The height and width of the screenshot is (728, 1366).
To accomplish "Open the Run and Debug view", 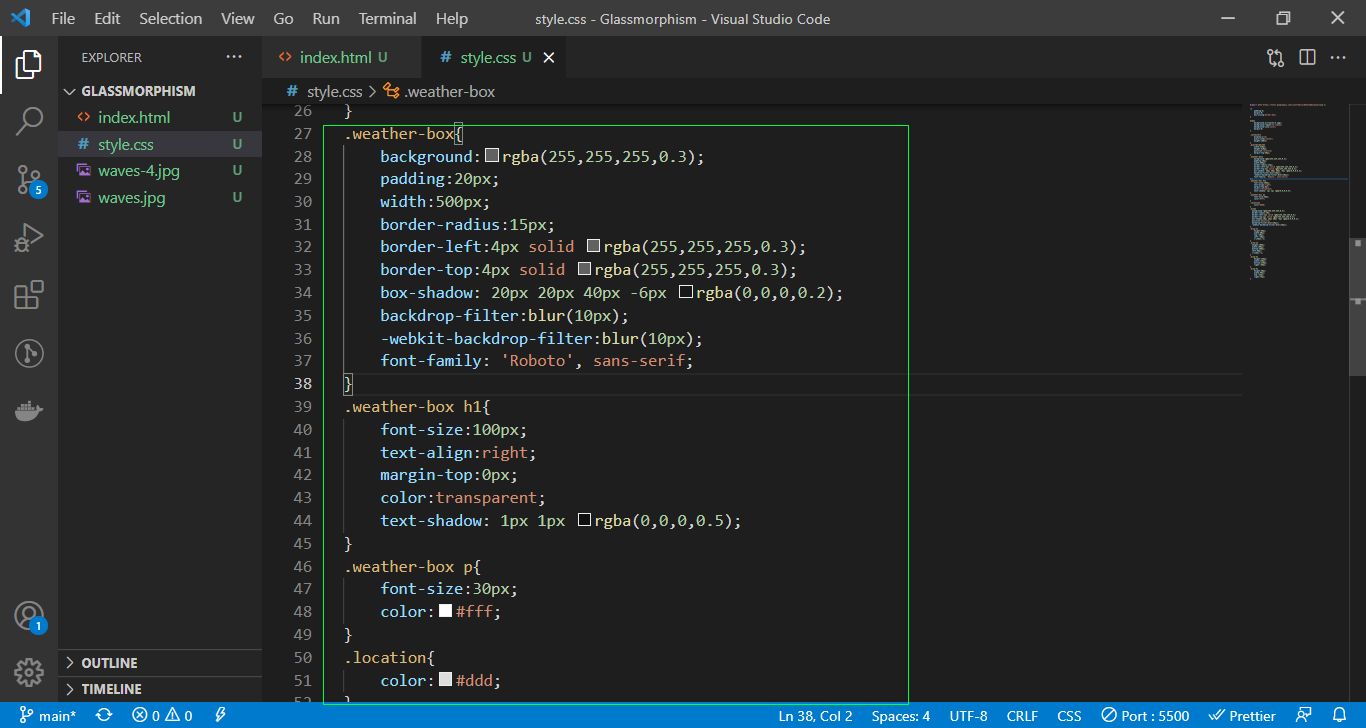I will tap(29, 238).
